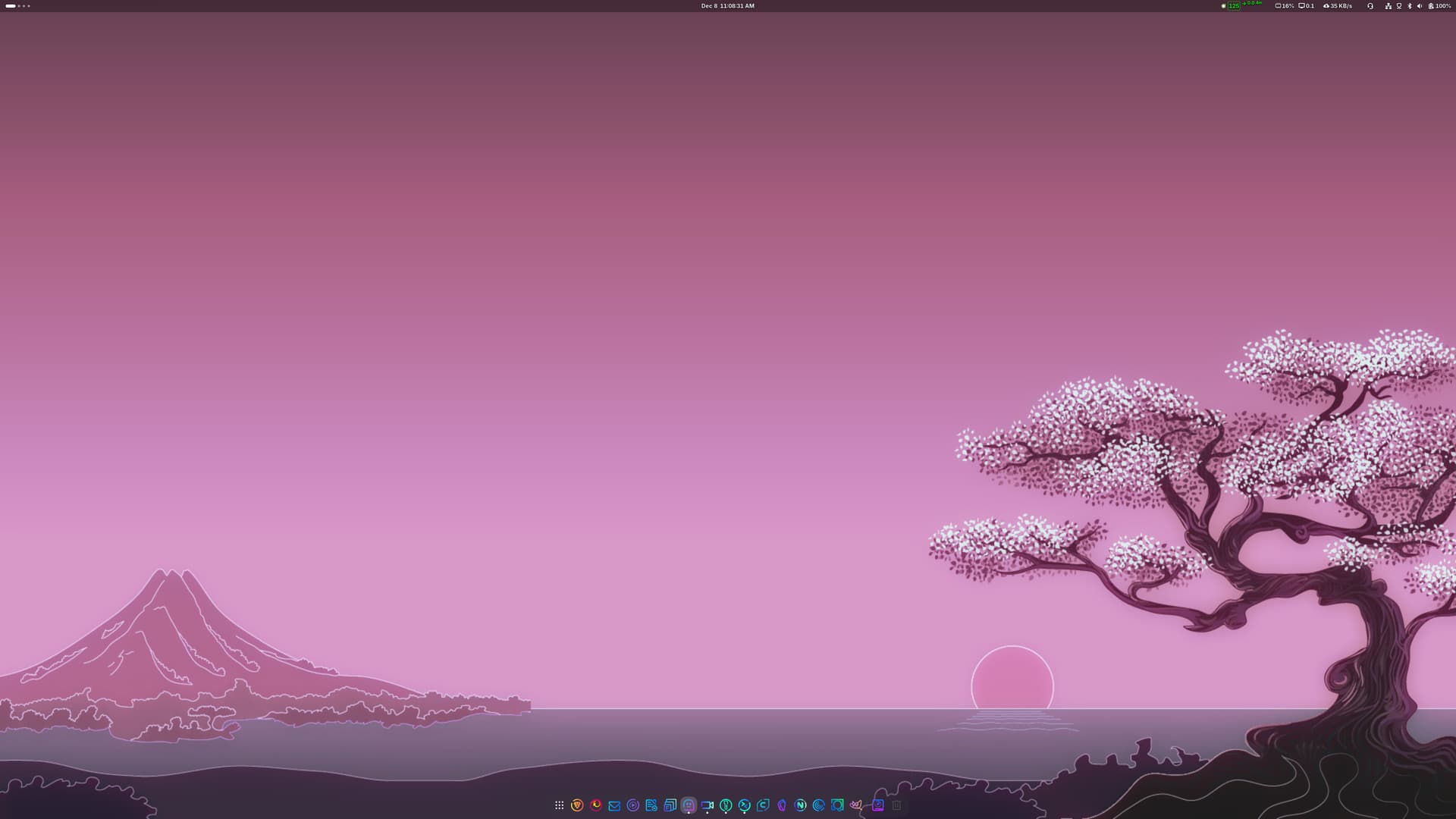Open the app grid launcher in dock
This screenshot has height=819, width=1456.
[x=559, y=805]
